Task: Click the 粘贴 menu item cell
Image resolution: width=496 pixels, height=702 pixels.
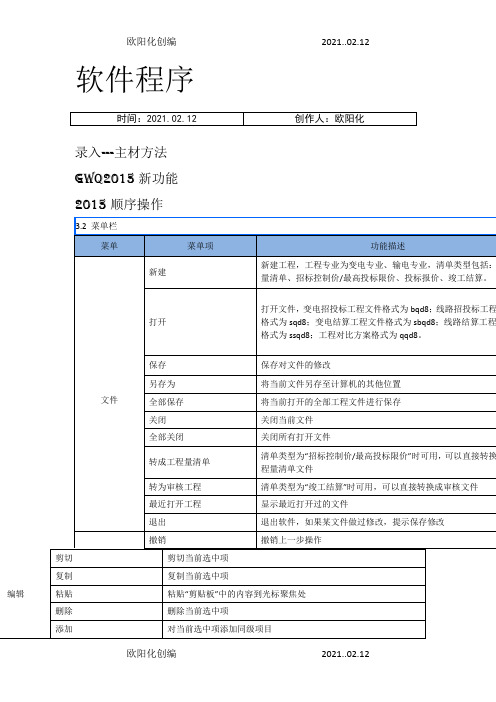Action: [106, 594]
